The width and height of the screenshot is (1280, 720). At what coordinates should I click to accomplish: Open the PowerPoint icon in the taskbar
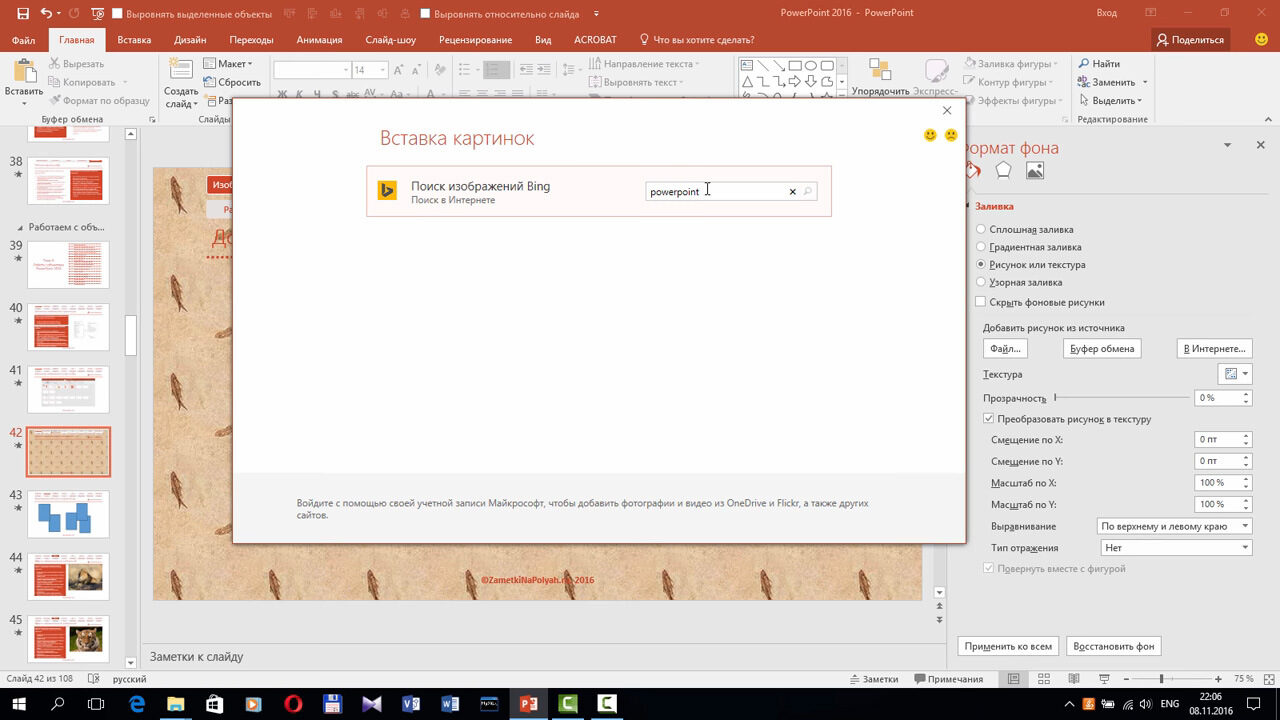click(x=527, y=704)
